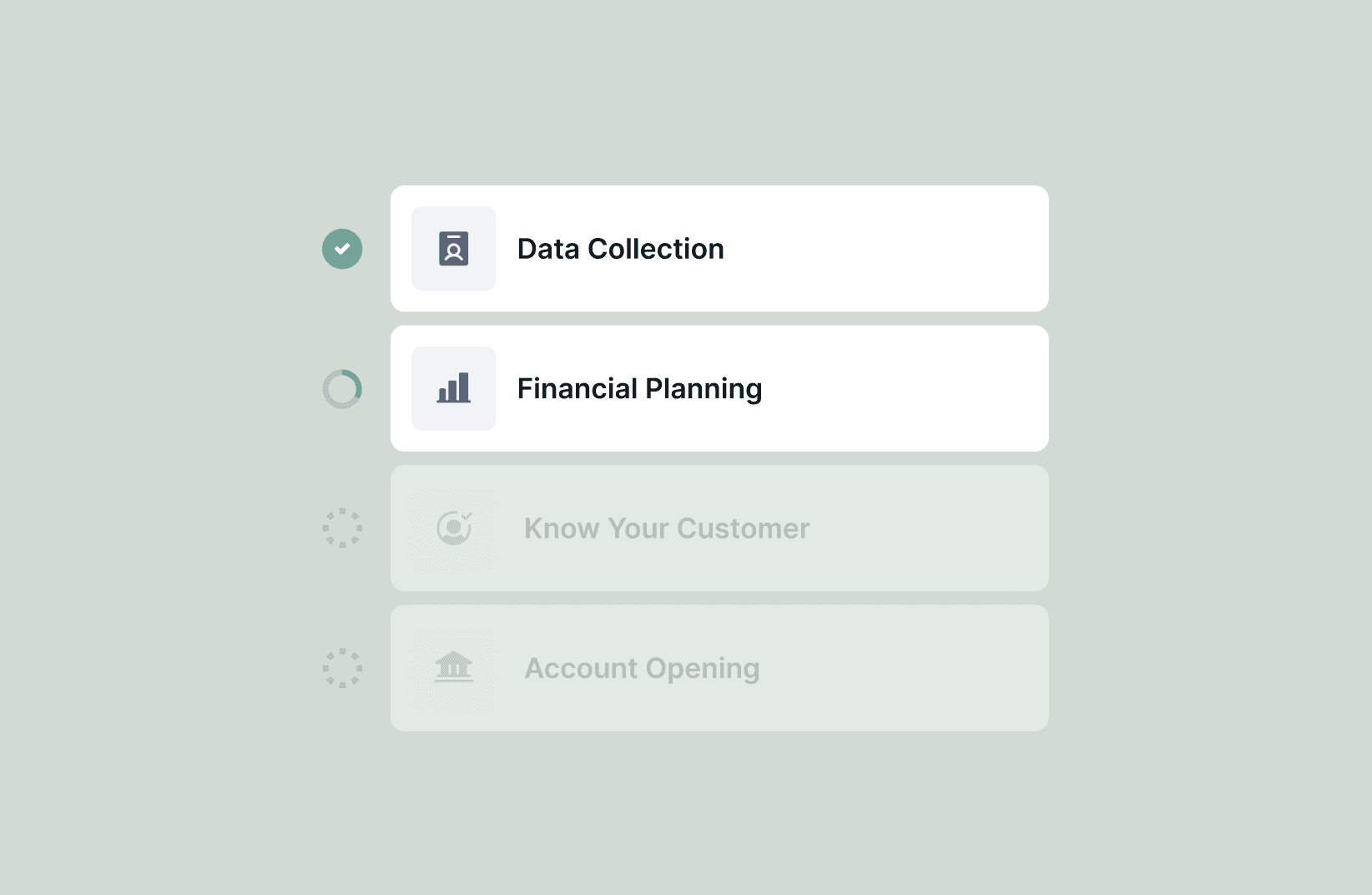Select the disabled Know Your Customer card

(719, 528)
